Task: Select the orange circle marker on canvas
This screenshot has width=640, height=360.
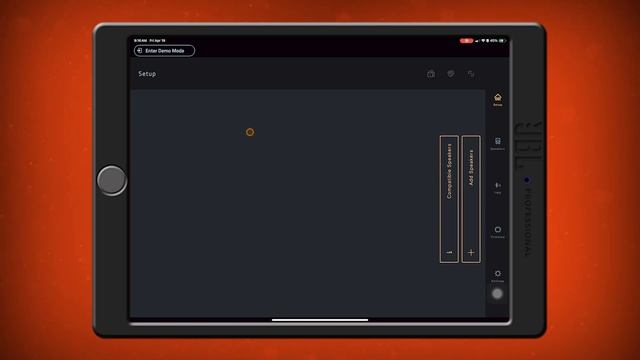Action: [250, 132]
